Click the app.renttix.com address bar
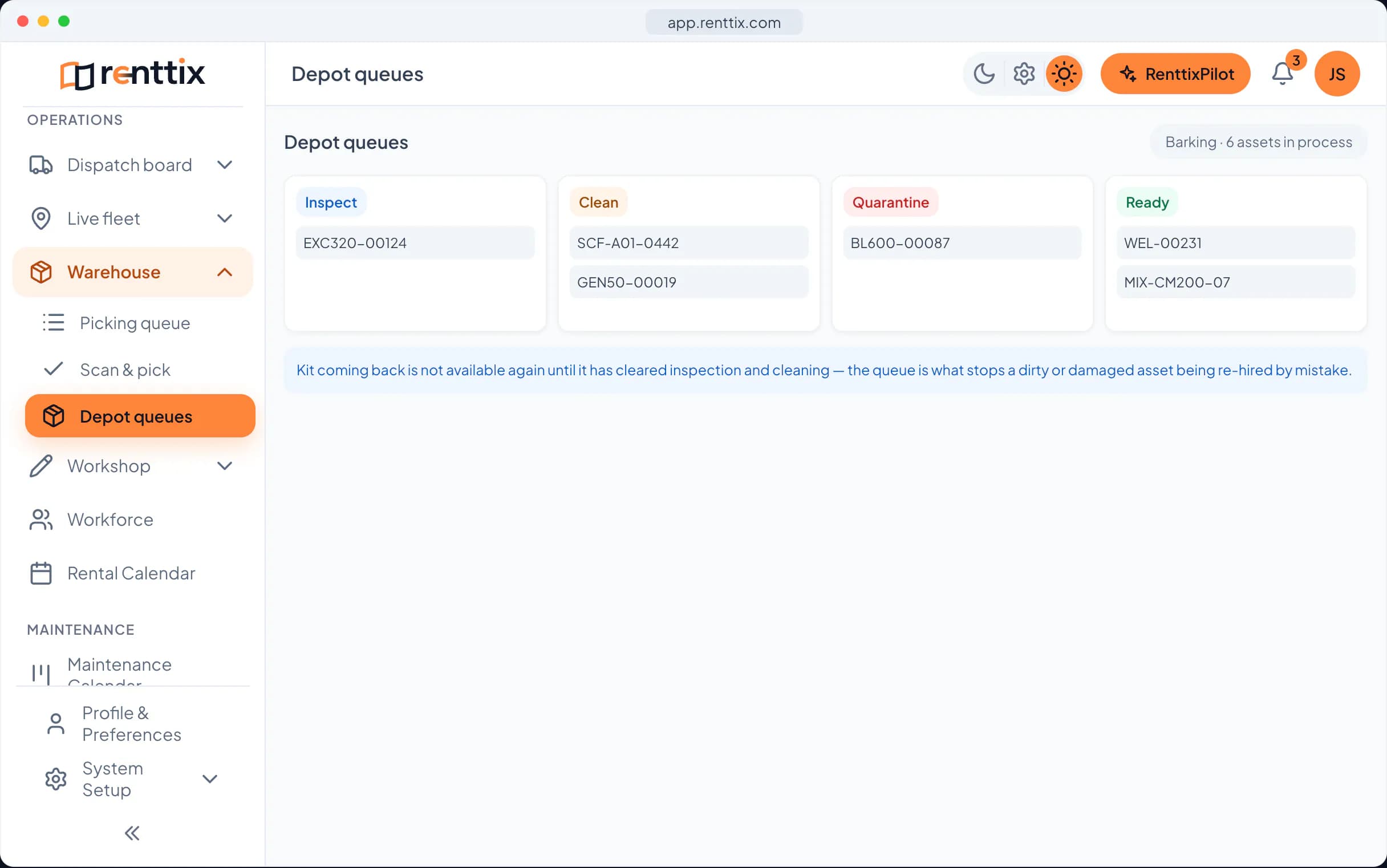 point(724,22)
